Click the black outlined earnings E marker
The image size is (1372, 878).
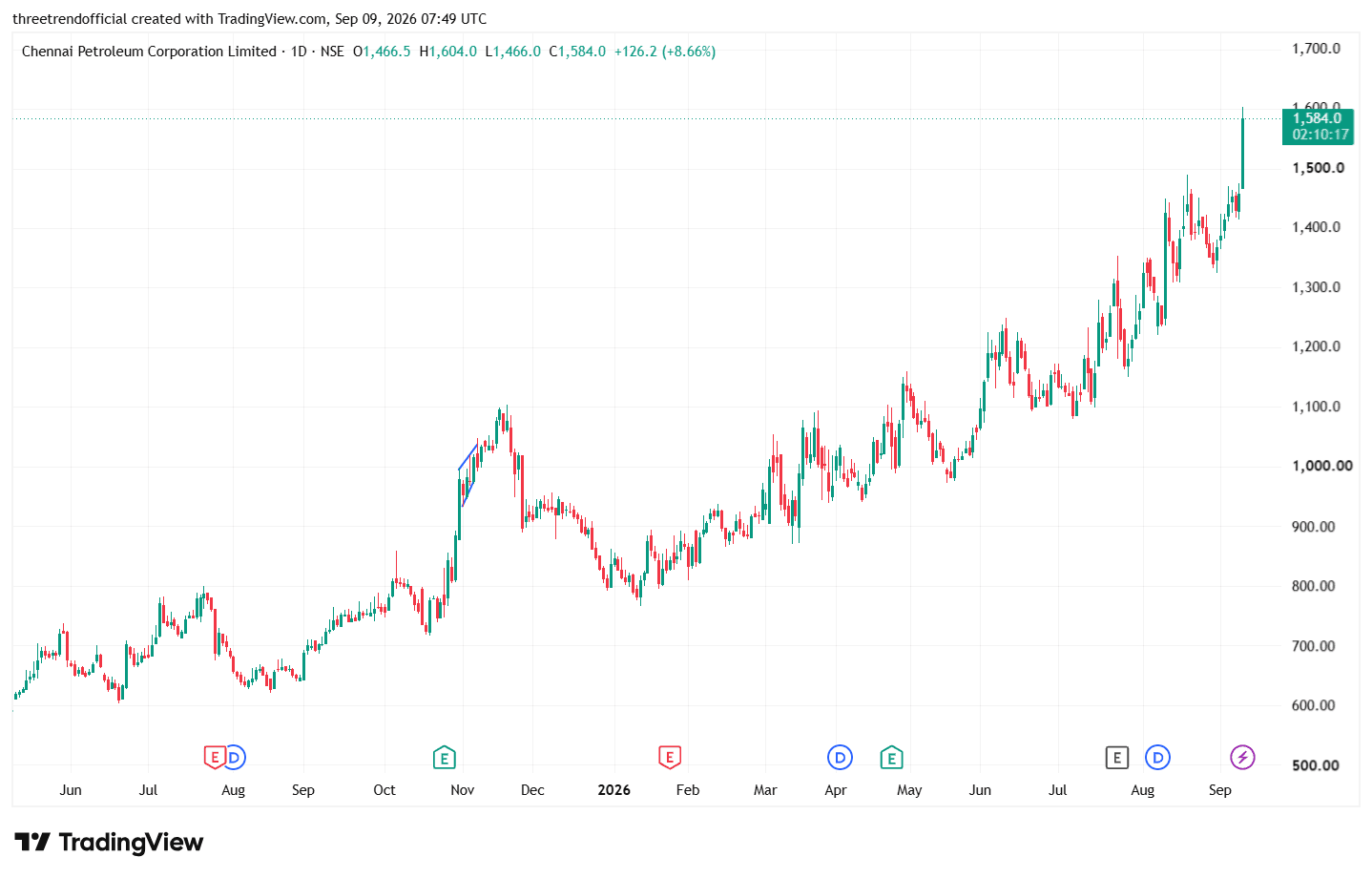[x=1116, y=758]
